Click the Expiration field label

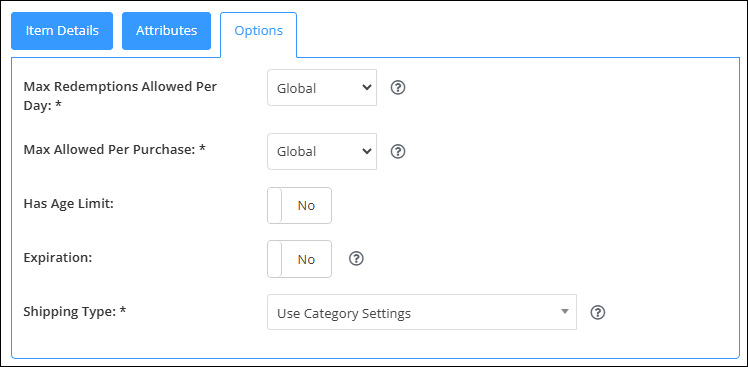[58, 257]
